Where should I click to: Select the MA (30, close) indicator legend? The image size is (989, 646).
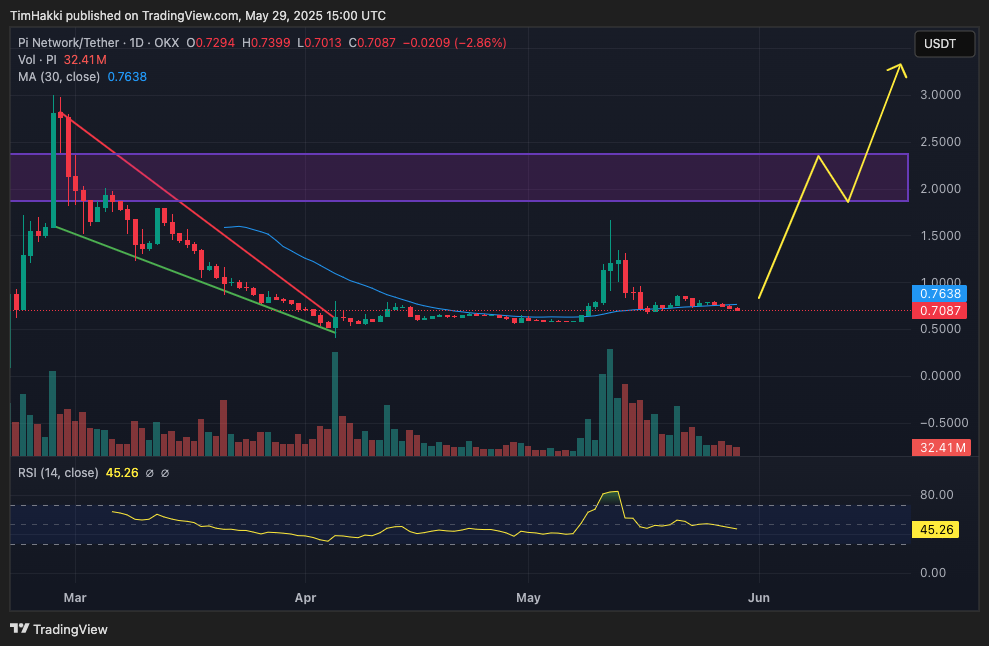[x=58, y=77]
